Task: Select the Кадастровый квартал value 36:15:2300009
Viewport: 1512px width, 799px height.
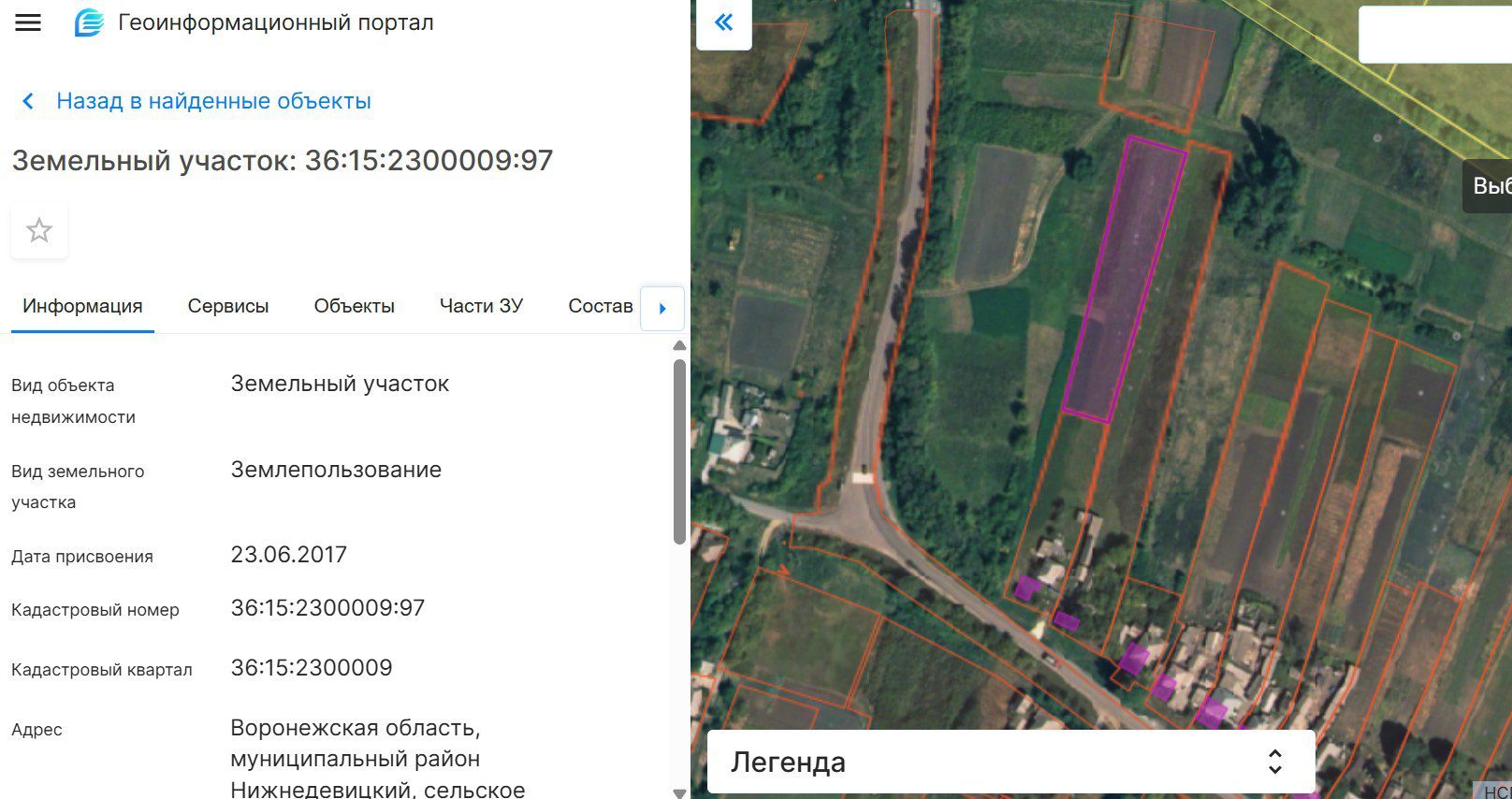Action: click(x=312, y=668)
